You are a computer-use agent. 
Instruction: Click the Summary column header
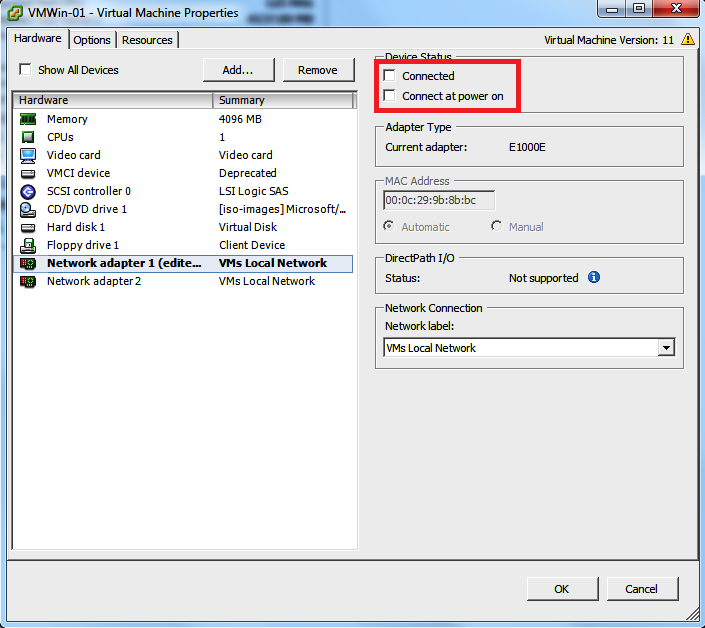point(284,100)
